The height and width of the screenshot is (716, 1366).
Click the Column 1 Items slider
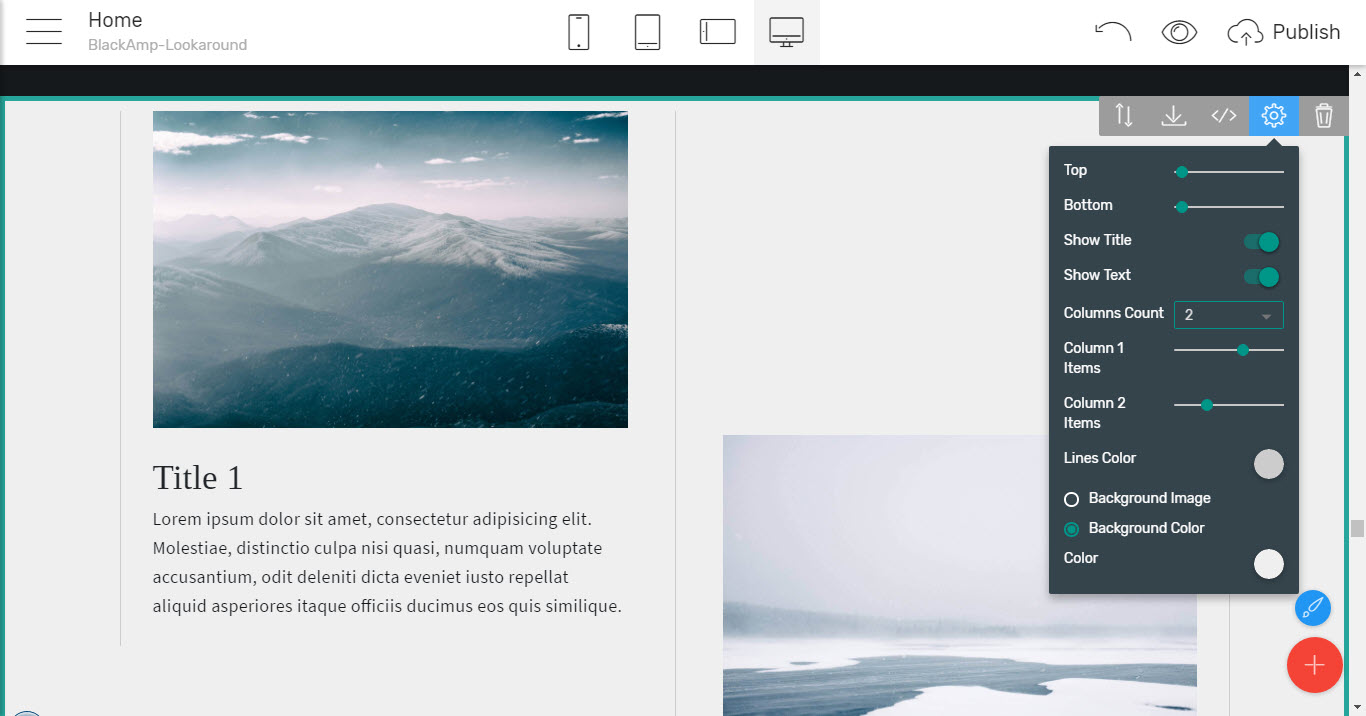click(1228, 350)
